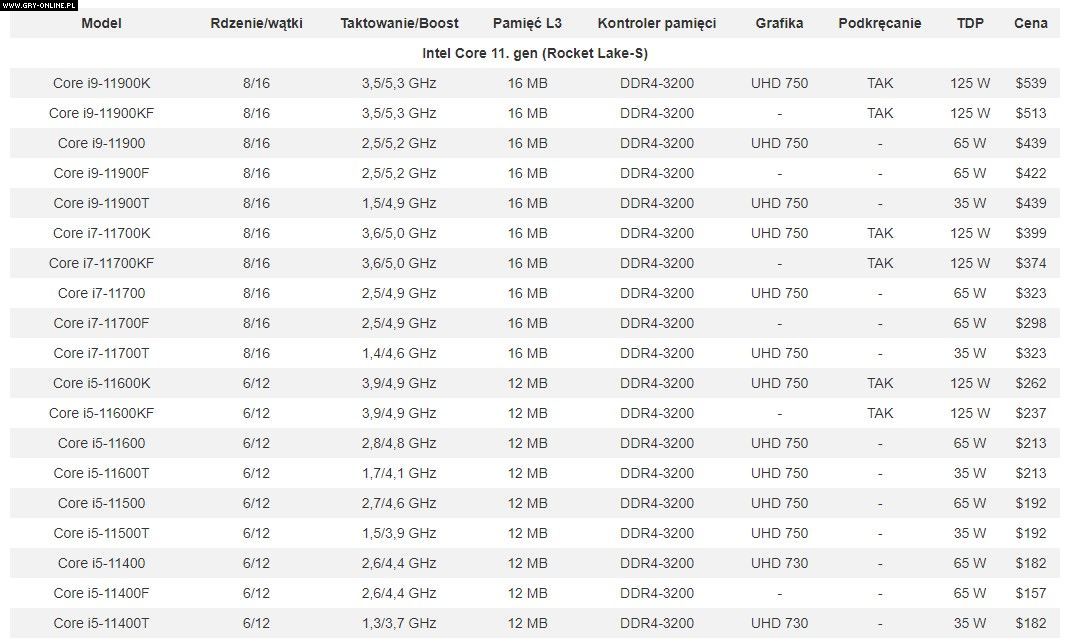Click the Taktowanie/Boost column header
1069x642 pixels.
[399, 23]
